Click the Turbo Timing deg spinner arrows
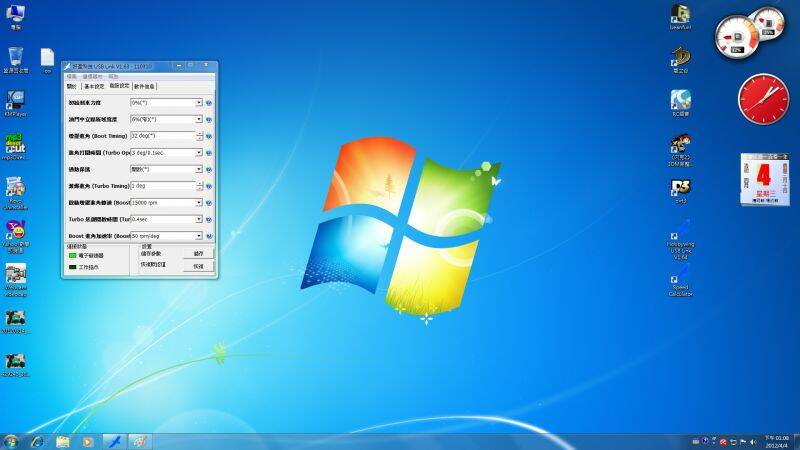The width and height of the screenshot is (800, 450). pos(199,186)
